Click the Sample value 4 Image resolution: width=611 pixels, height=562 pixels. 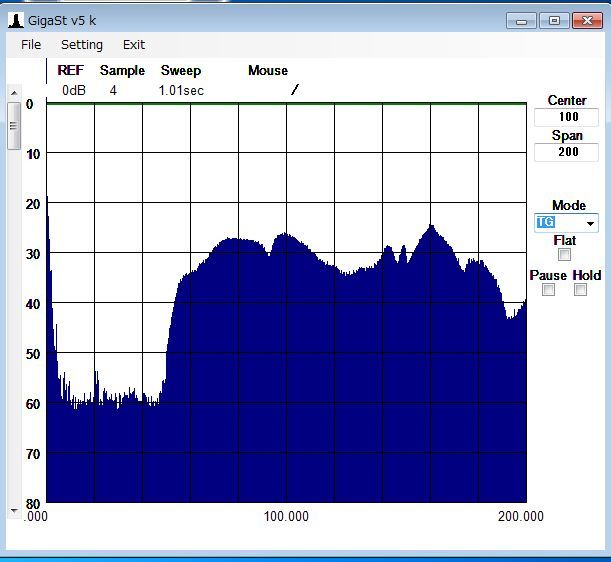click(x=113, y=90)
